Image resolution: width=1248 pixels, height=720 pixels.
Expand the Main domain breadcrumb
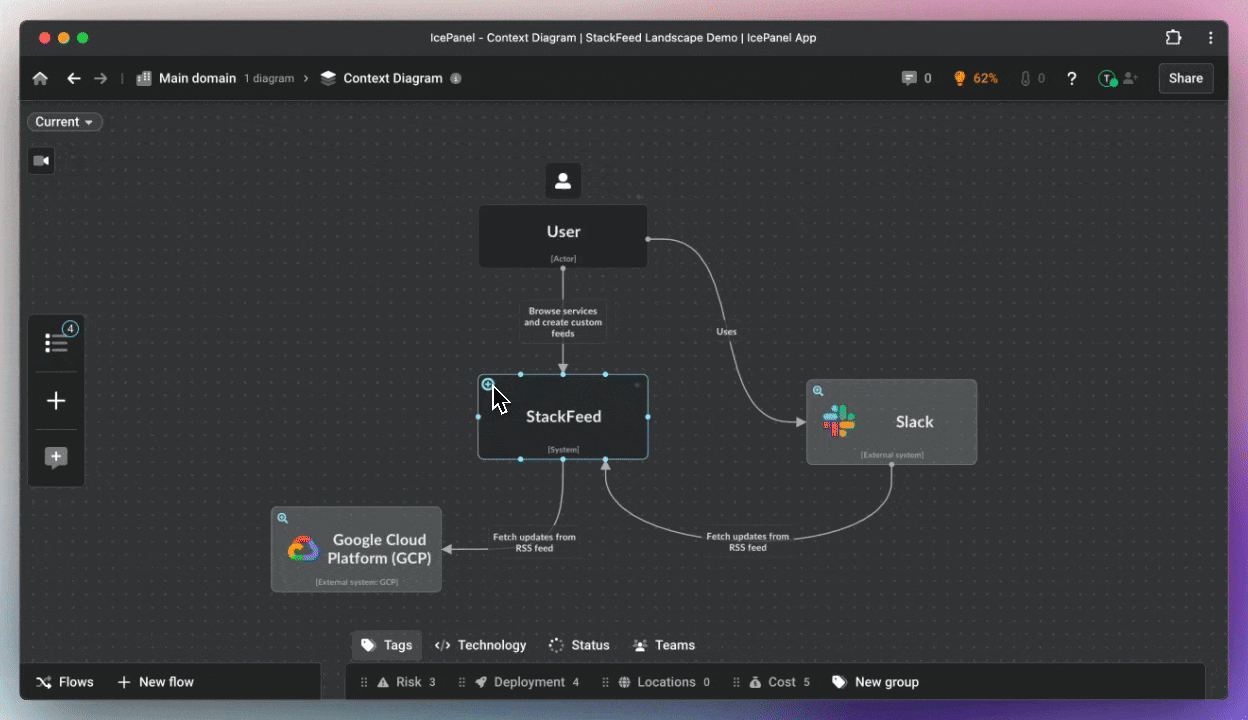click(x=197, y=78)
